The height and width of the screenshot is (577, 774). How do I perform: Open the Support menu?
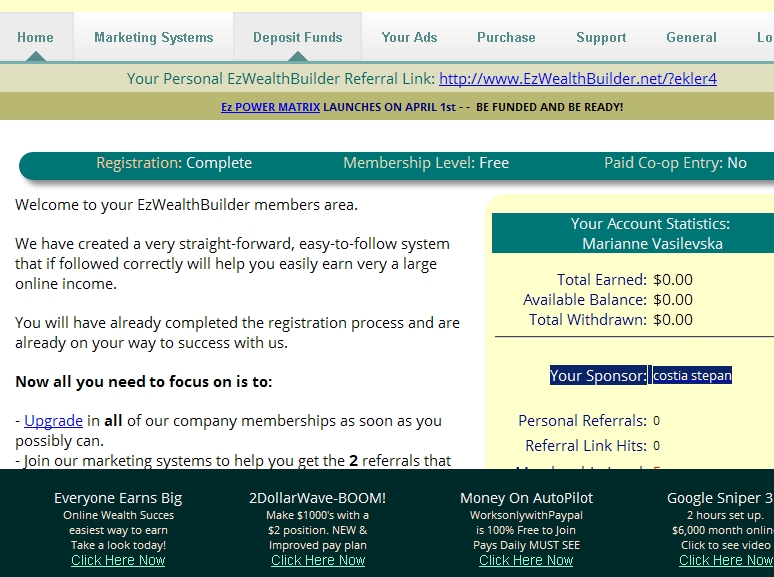601,38
